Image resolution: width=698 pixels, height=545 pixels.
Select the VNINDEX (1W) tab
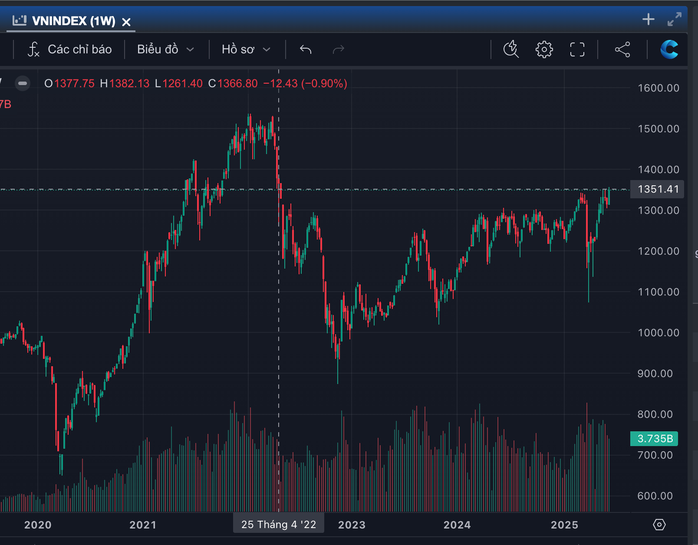[x=67, y=20]
